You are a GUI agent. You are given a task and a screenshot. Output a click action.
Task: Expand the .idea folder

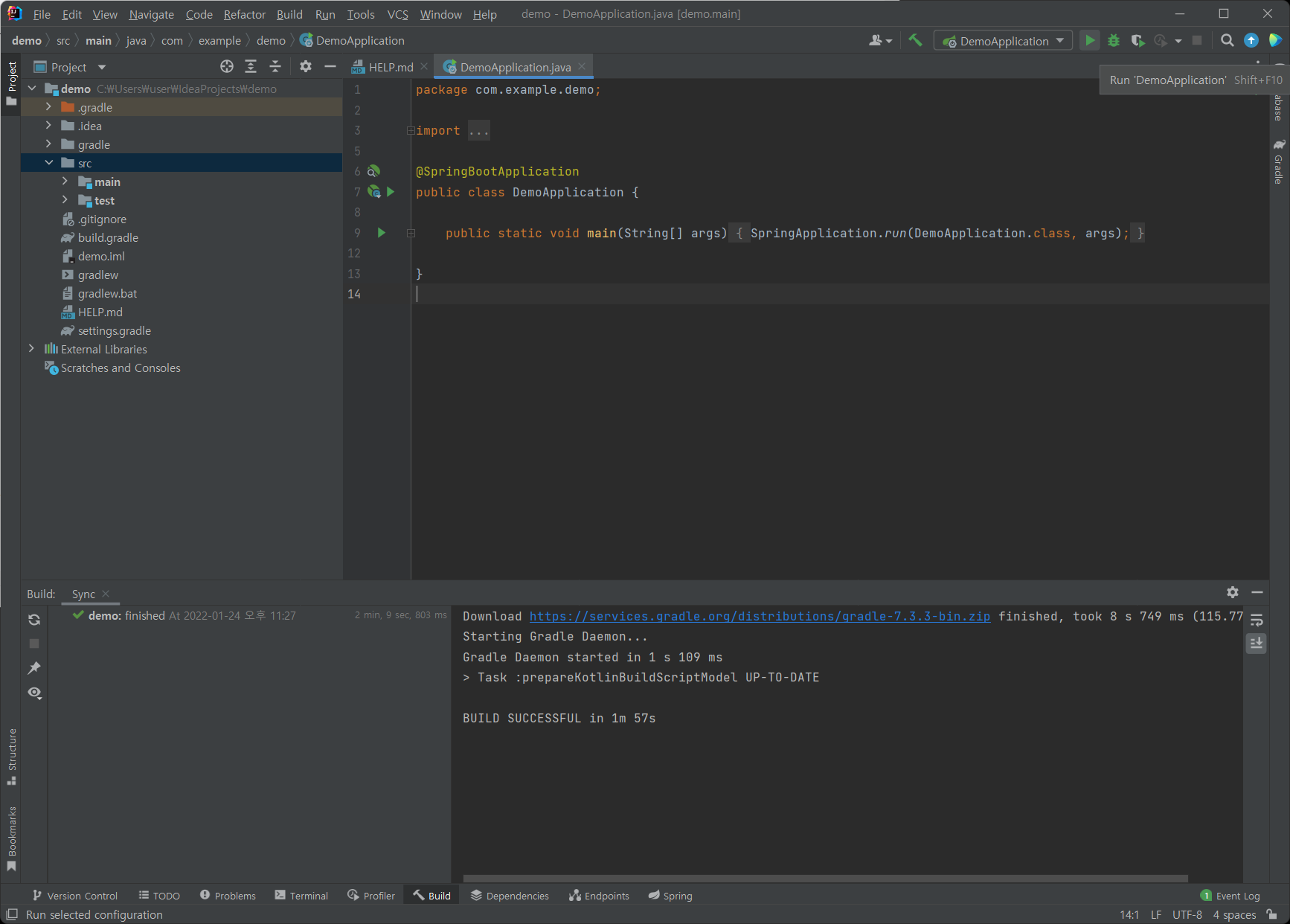pos(49,126)
